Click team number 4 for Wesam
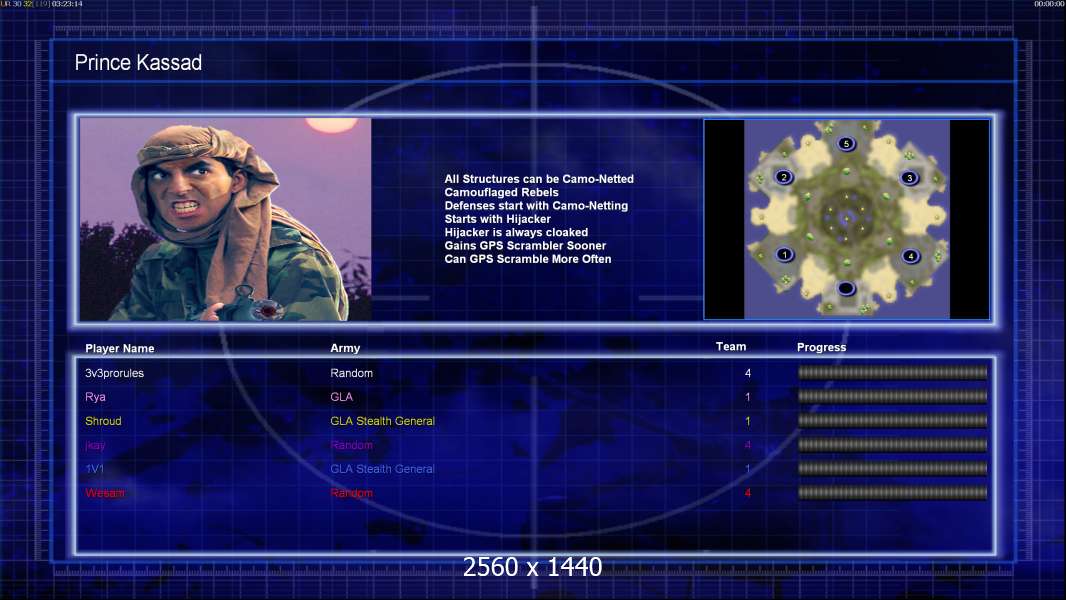1066x600 pixels. pyautogui.click(x=748, y=493)
